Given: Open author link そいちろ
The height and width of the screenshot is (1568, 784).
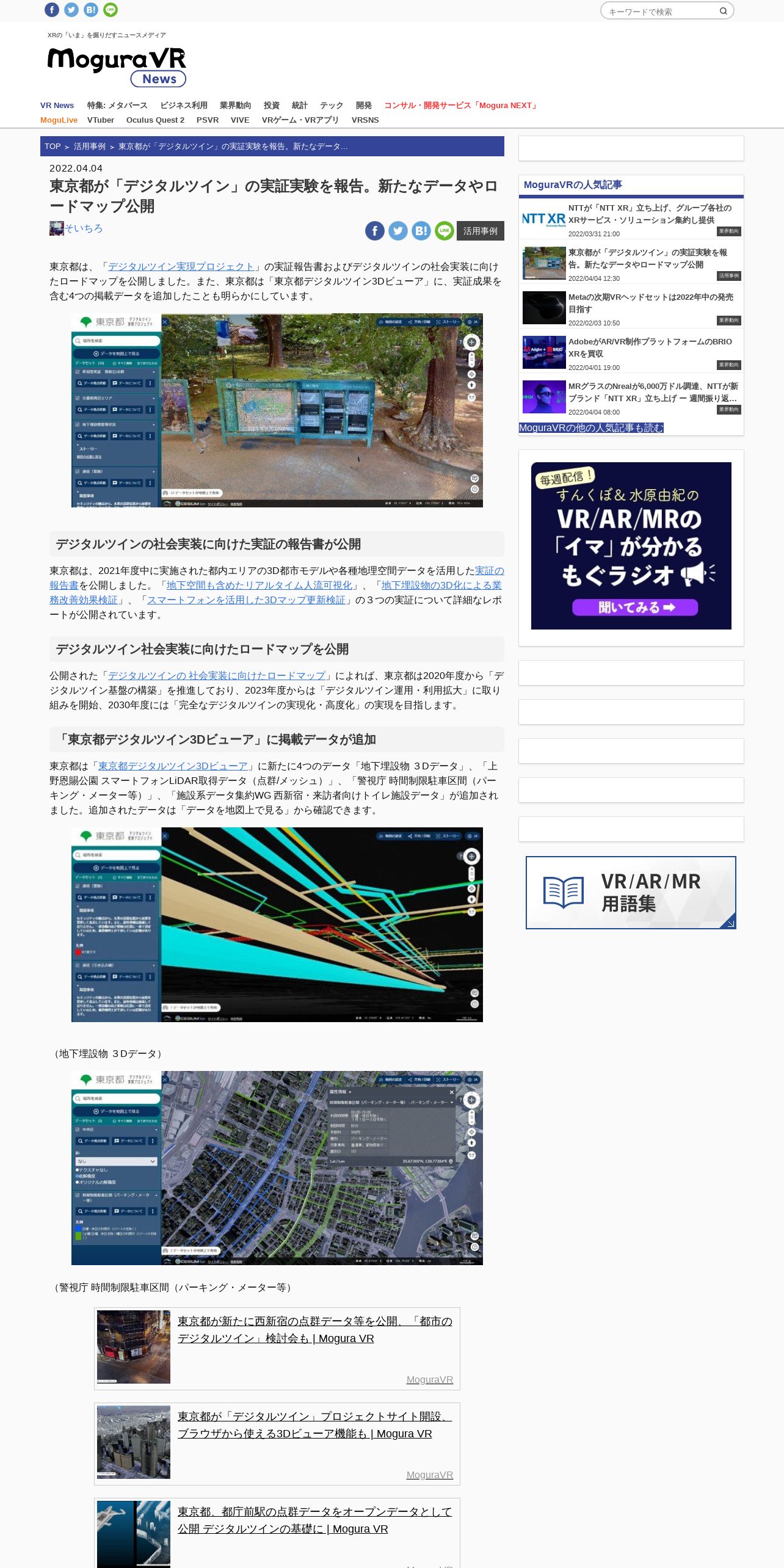Looking at the screenshot, I should click(84, 228).
